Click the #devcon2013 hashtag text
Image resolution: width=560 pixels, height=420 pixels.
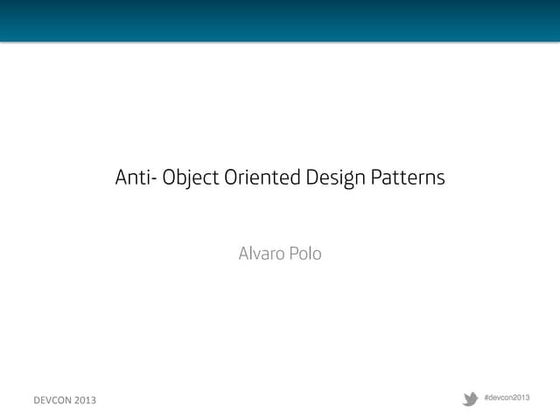(507, 398)
